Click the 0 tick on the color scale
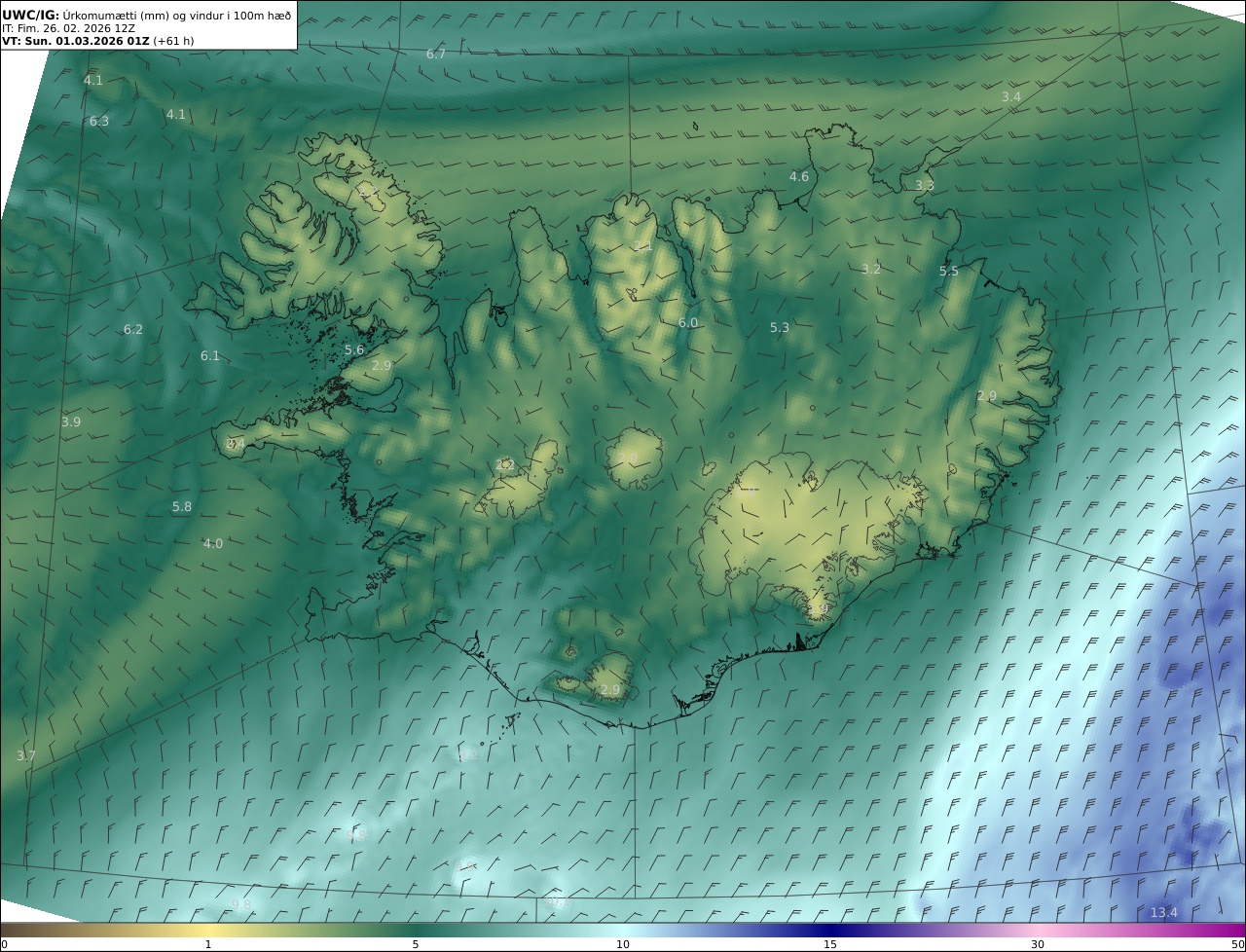The height and width of the screenshot is (952, 1246). [4, 945]
